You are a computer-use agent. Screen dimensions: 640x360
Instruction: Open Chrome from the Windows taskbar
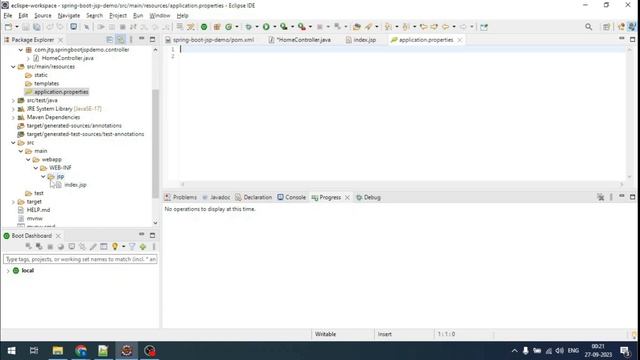click(81, 351)
